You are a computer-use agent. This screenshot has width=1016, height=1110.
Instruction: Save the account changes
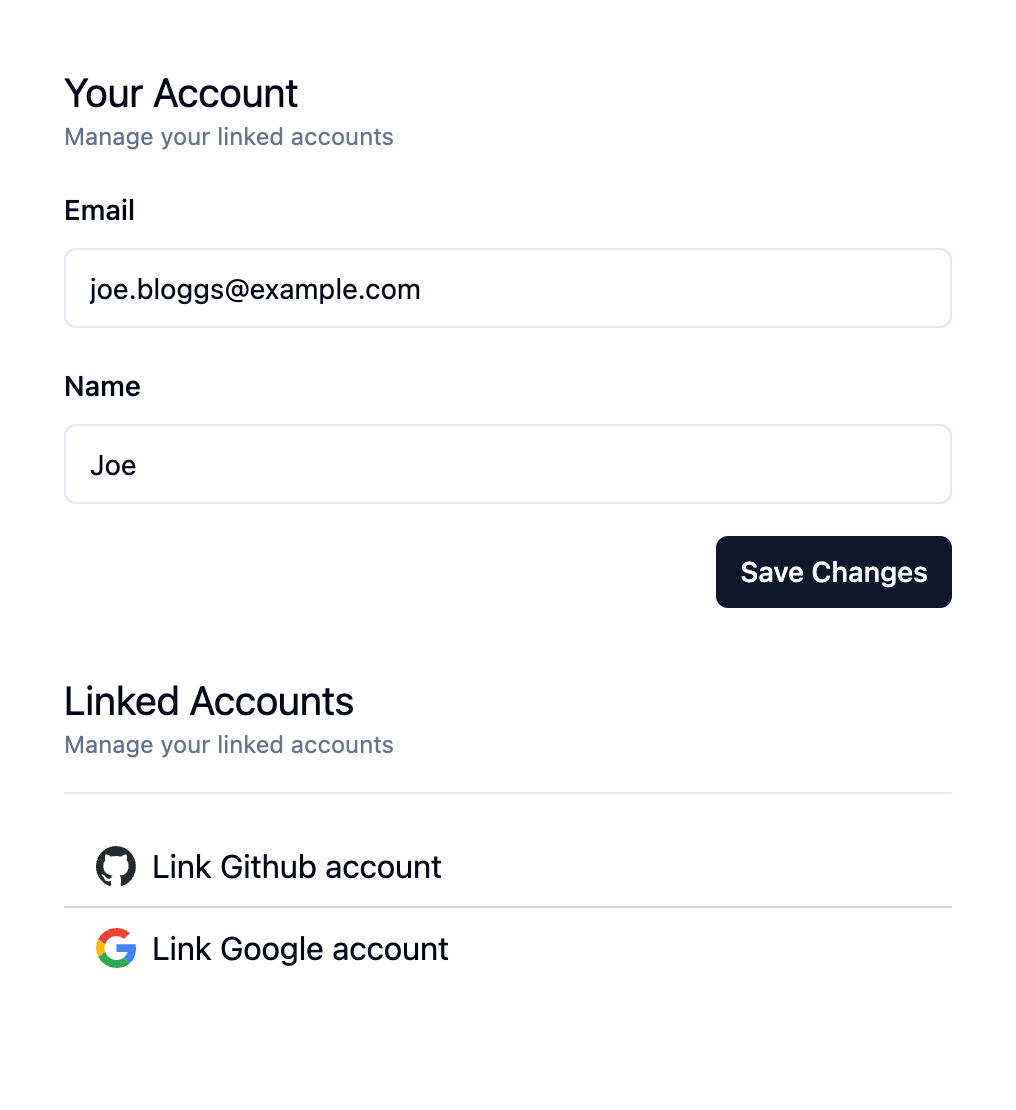click(833, 572)
